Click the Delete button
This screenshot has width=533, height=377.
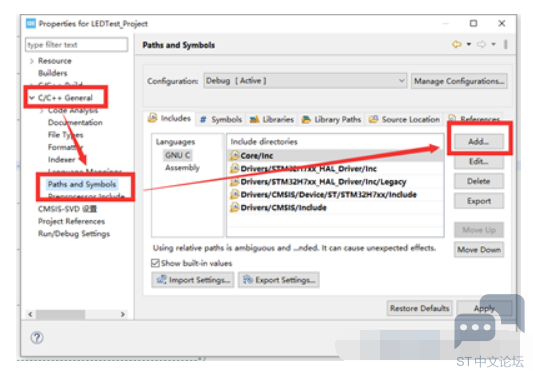[x=479, y=181]
